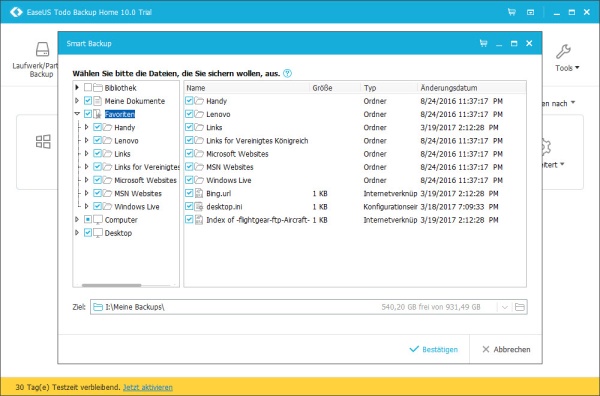Uncheck desktop.ini checkbox in file list
Image resolution: width=600 pixels, height=396 pixels.
click(x=189, y=207)
